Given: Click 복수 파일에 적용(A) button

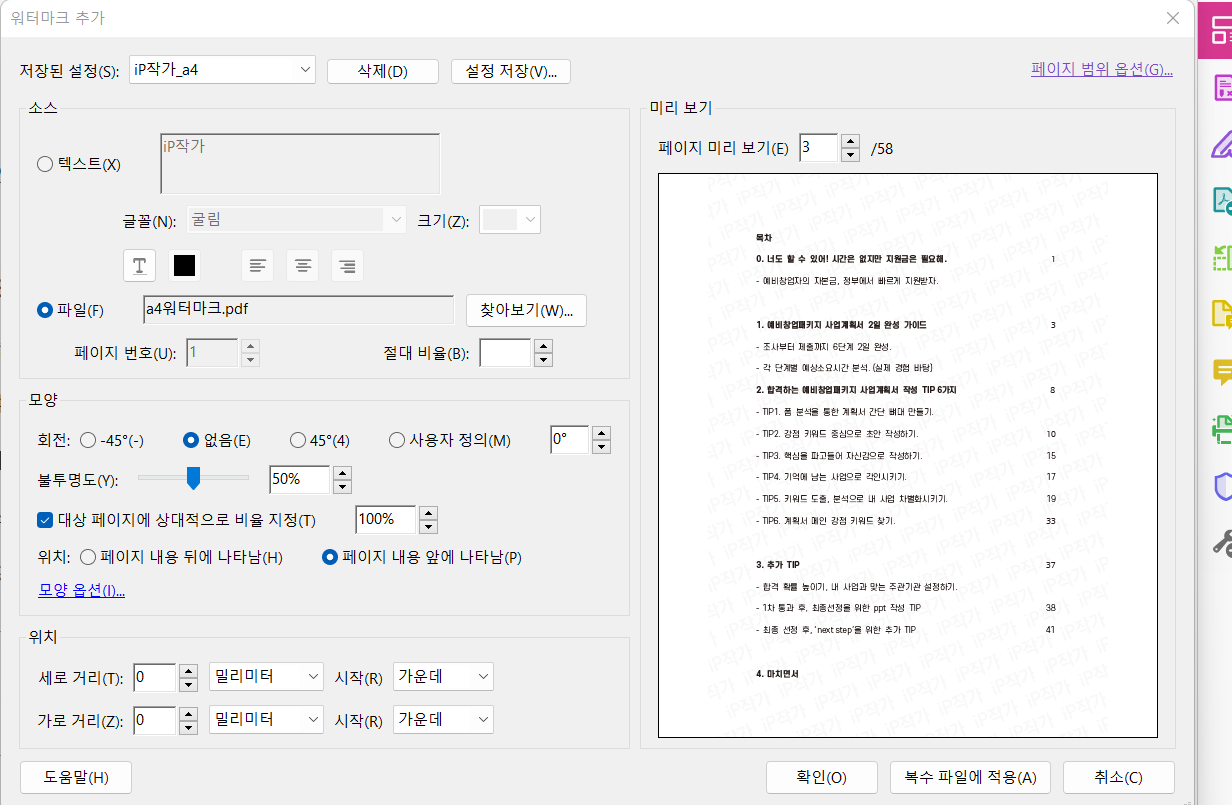Looking at the screenshot, I should coord(970,777).
